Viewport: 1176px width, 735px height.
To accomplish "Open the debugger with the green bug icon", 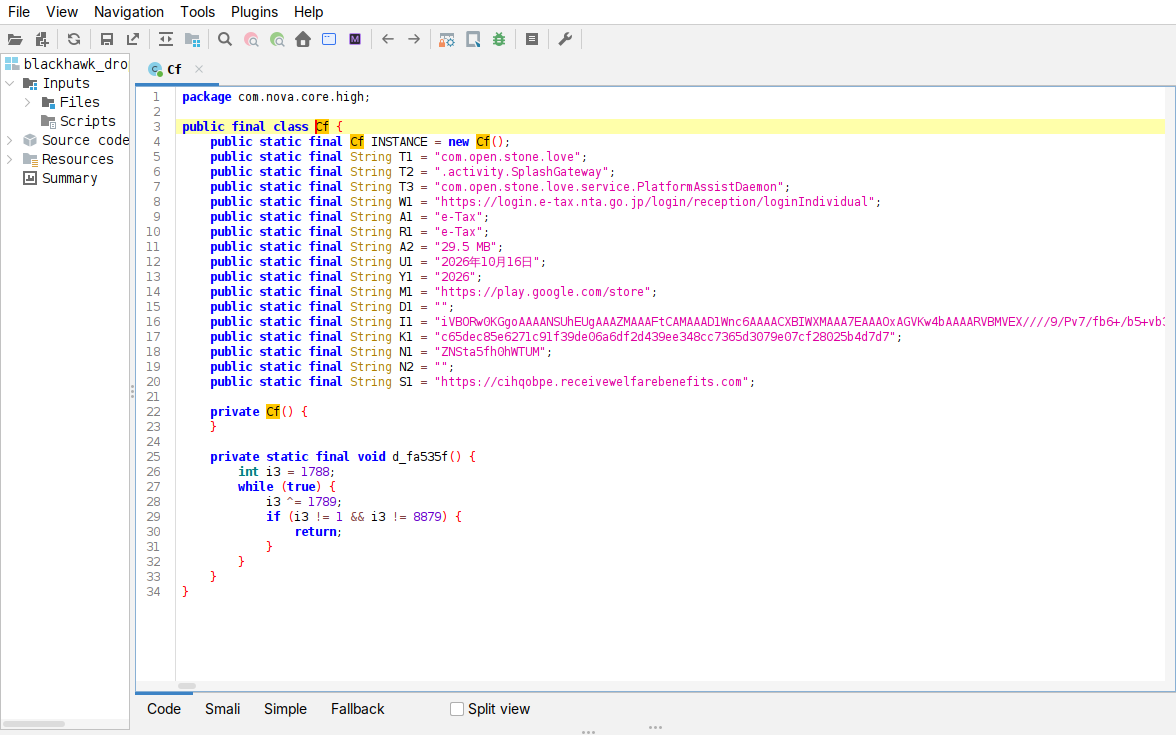I will click(x=499, y=40).
